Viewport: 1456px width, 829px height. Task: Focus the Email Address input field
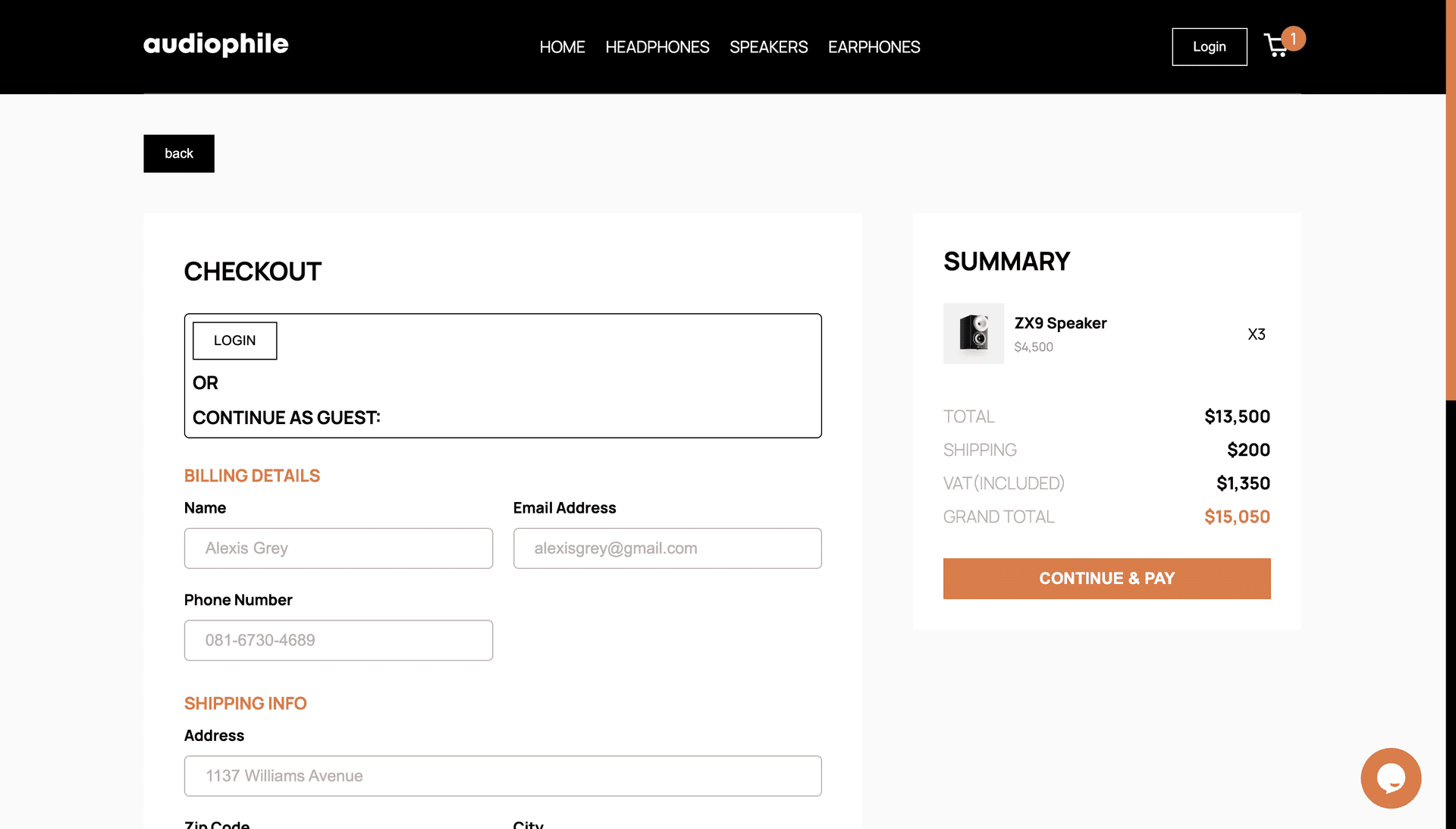667,548
